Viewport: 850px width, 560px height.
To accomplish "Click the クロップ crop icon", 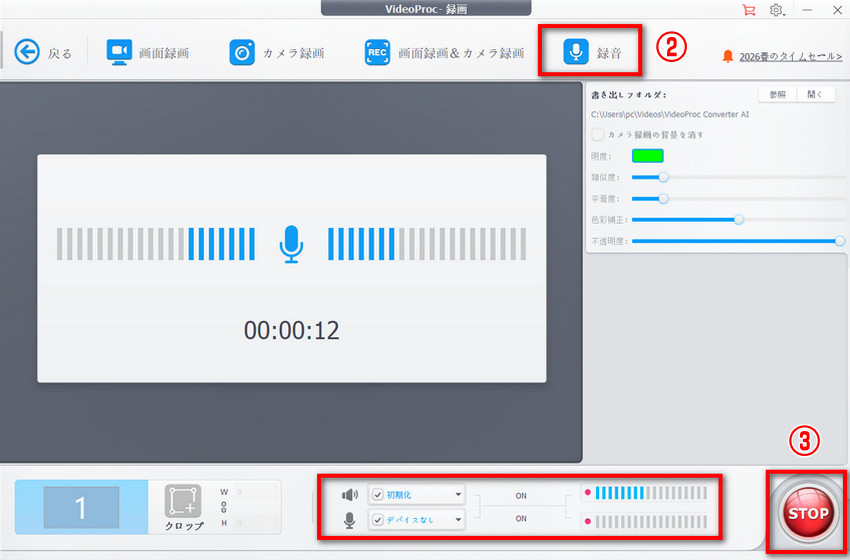I will (x=183, y=501).
